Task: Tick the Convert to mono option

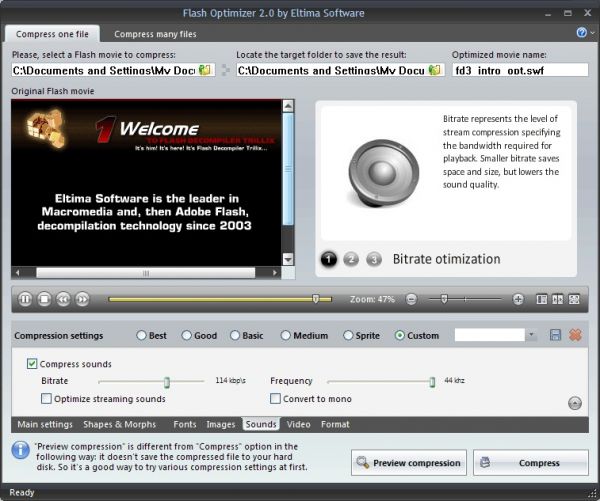Action: click(275, 399)
